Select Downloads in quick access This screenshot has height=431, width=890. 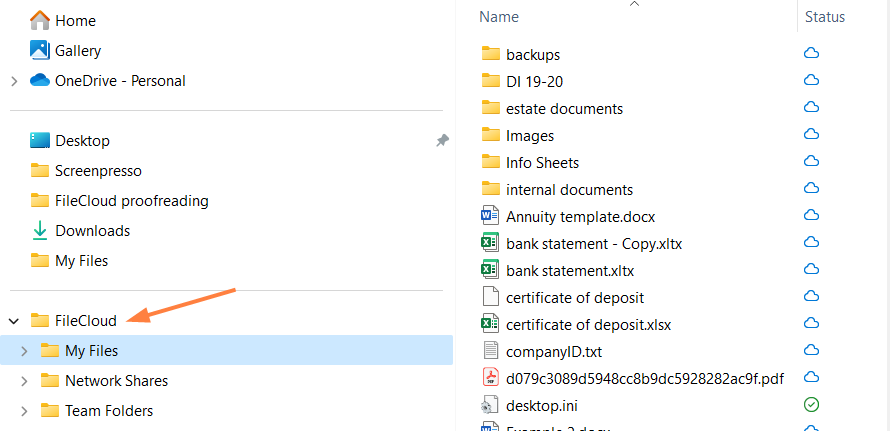point(92,231)
